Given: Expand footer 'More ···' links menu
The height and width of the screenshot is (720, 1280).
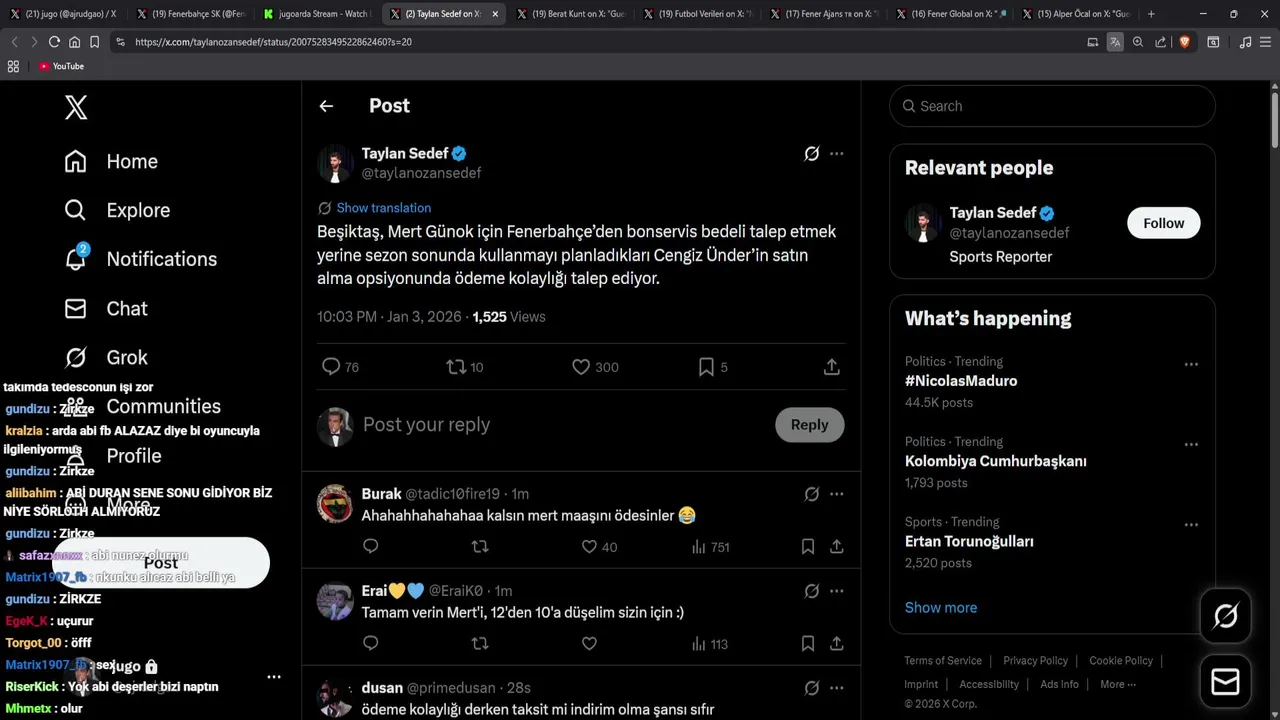Looking at the screenshot, I should (1118, 685).
